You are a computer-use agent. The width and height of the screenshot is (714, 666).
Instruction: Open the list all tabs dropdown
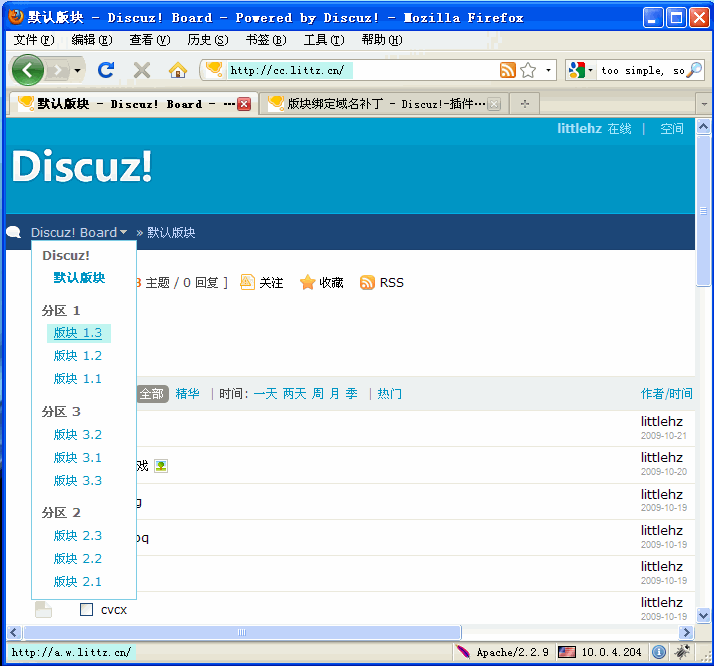704,104
